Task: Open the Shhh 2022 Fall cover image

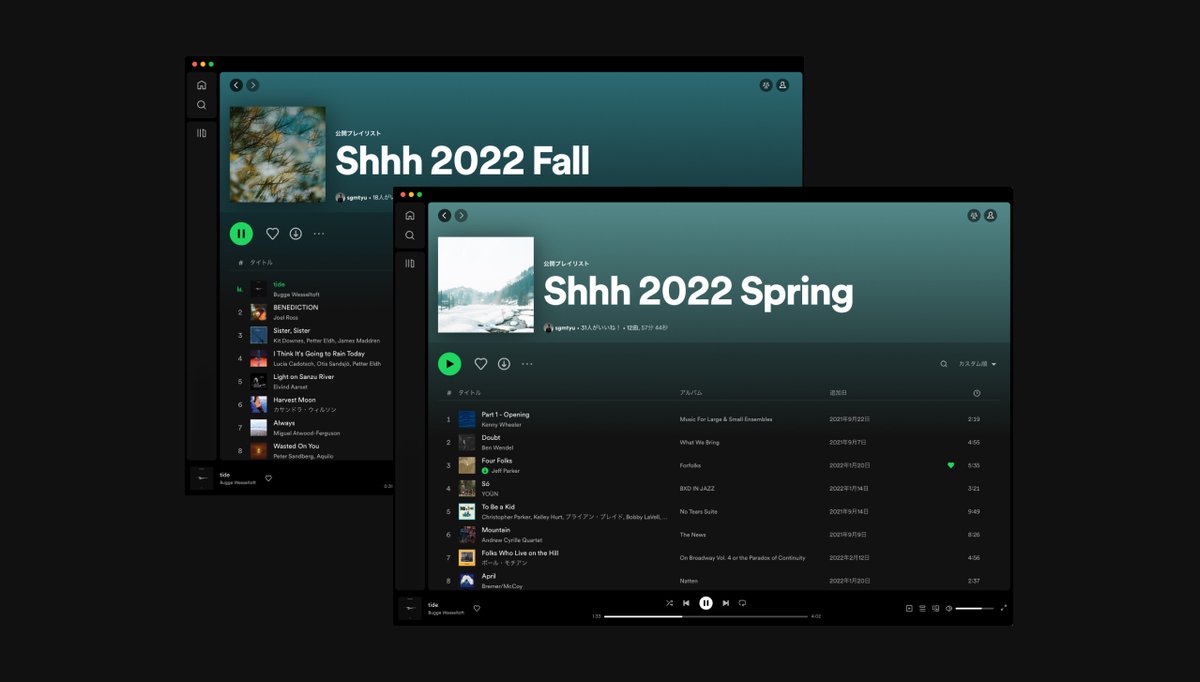Action: pyautogui.click(x=277, y=155)
